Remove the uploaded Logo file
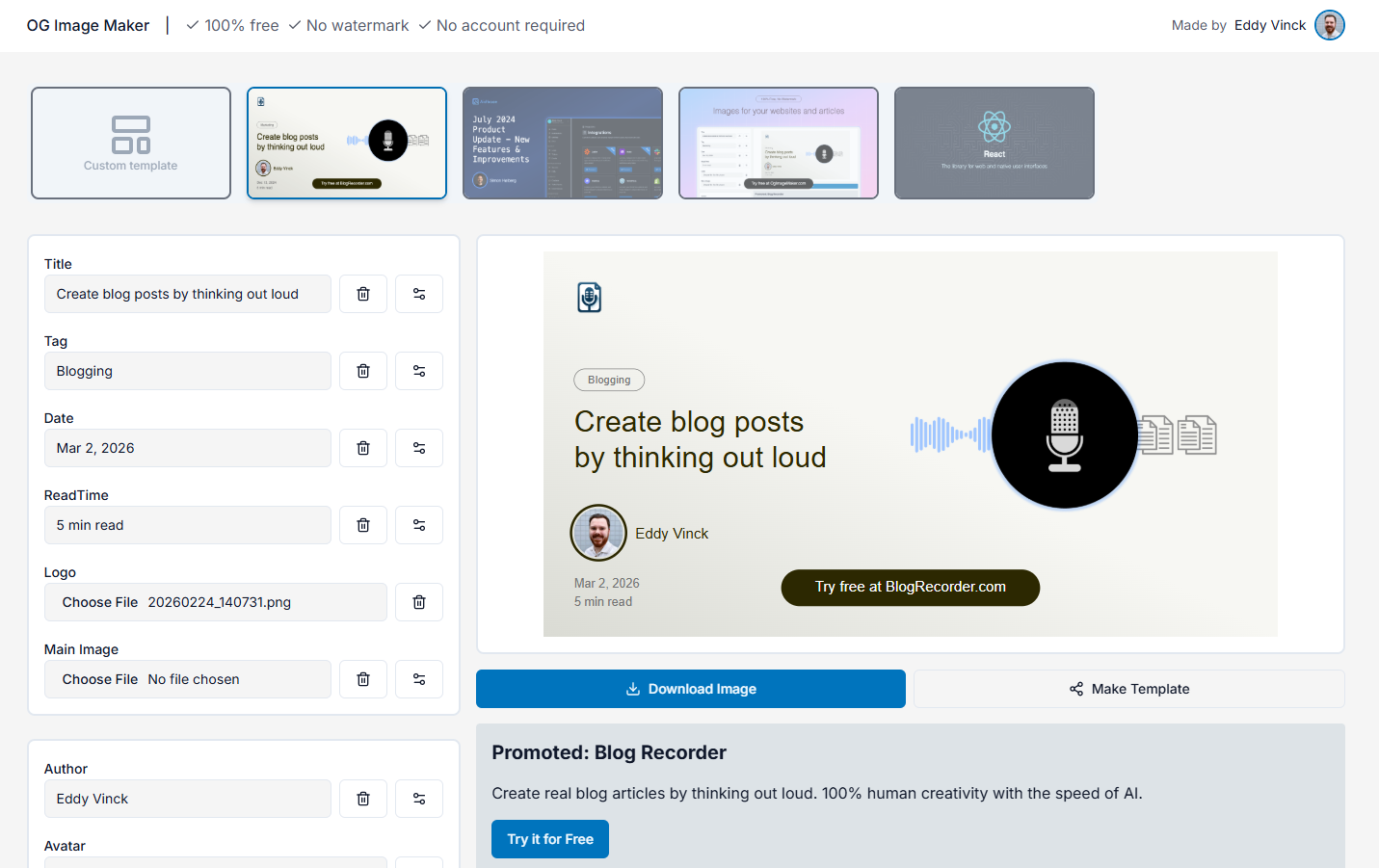Screen dimensions: 1379x868 click(x=419, y=602)
